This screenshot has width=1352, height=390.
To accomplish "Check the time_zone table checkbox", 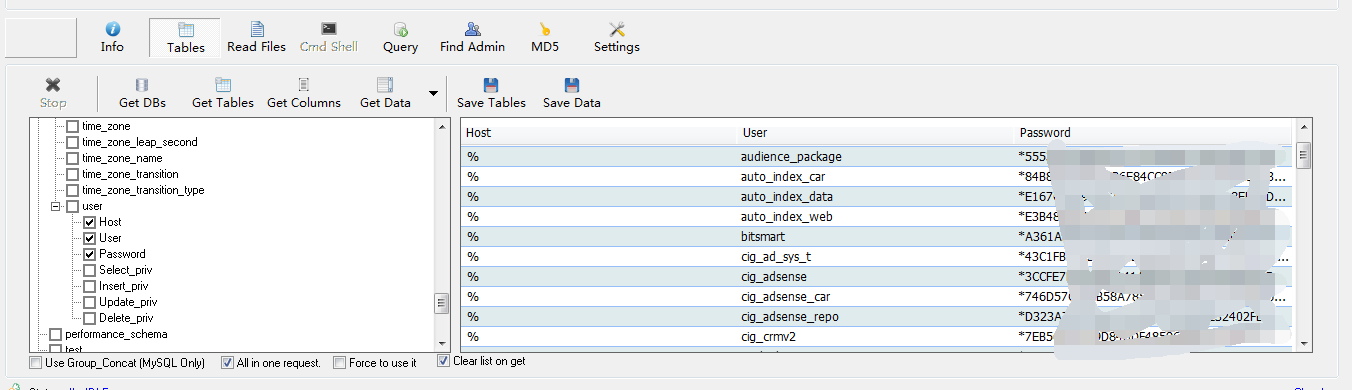I will coord(72,126).
